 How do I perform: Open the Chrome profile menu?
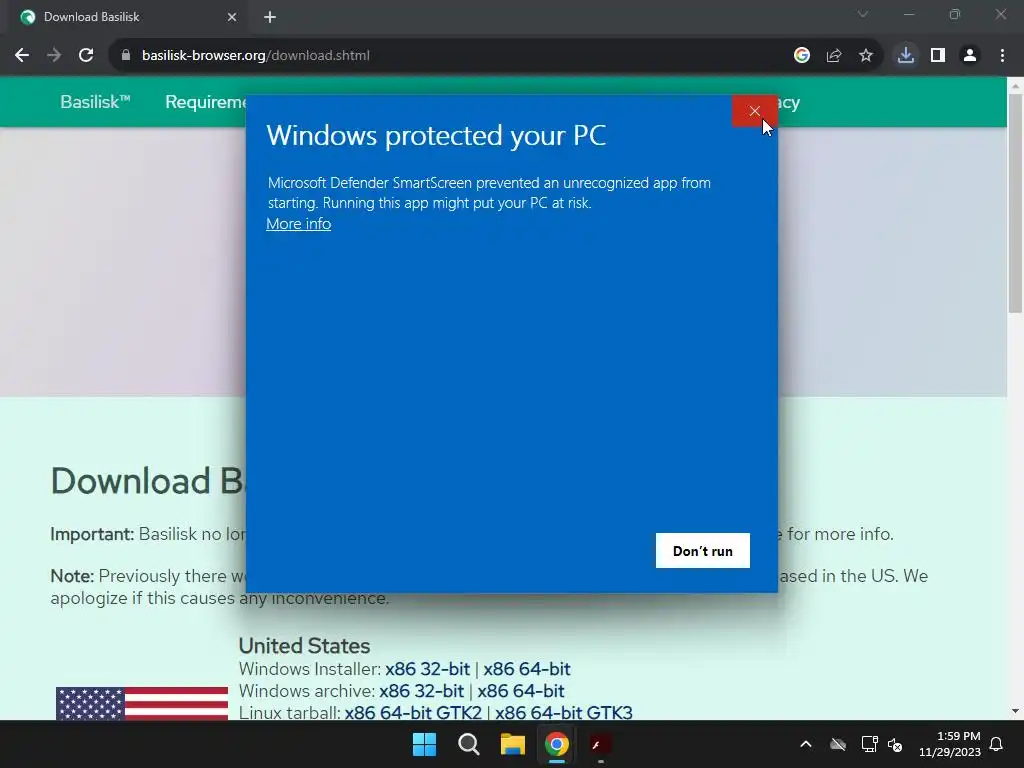pyautogui.click(x=970, y=56)
